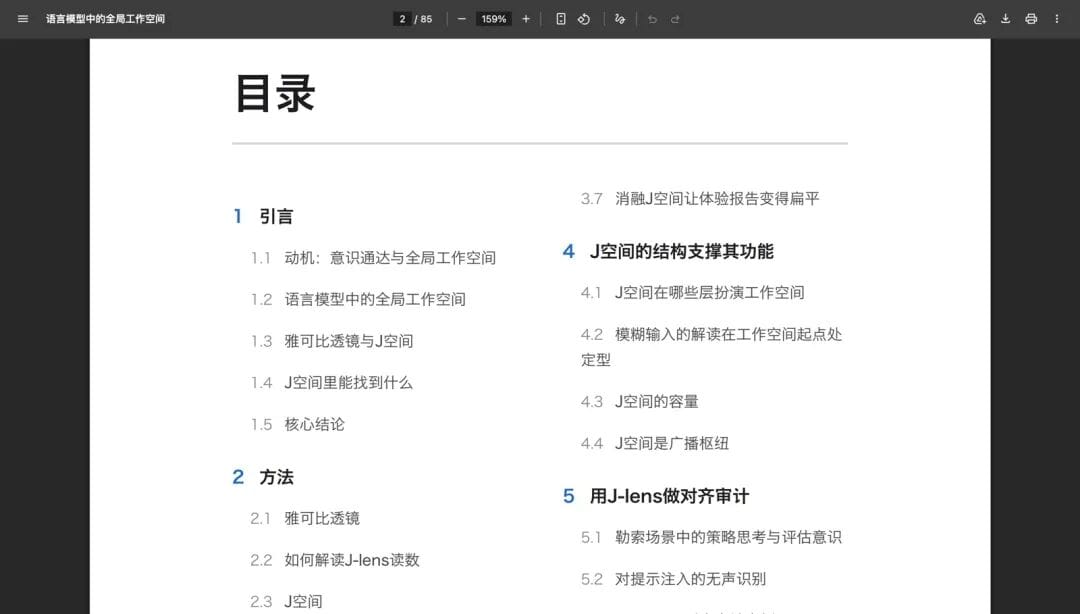Screen dimensions: 1080x614
Task: Click the zoom in plus icon
Action: [526, 19]
